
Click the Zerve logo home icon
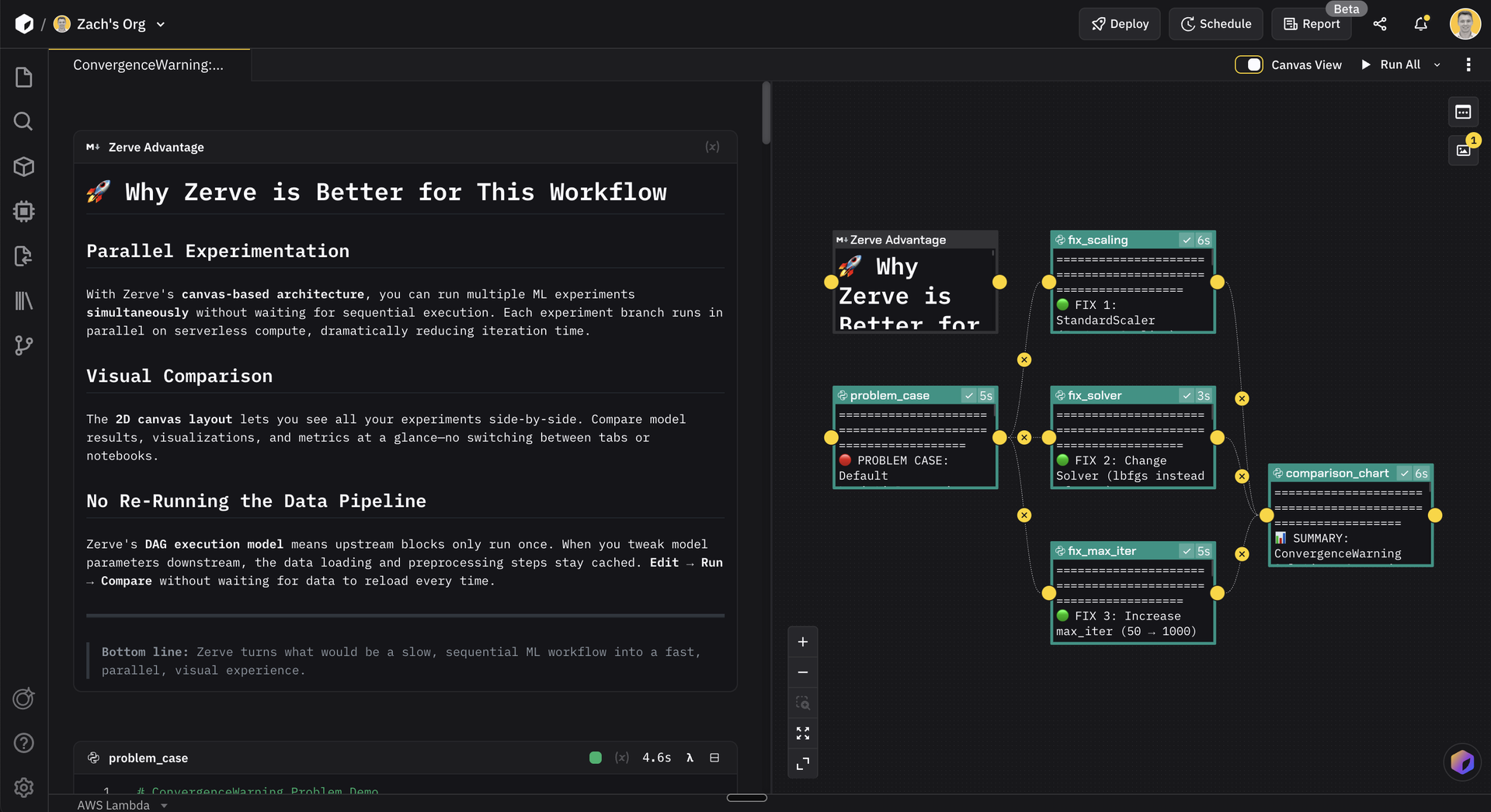click(24, 24)
